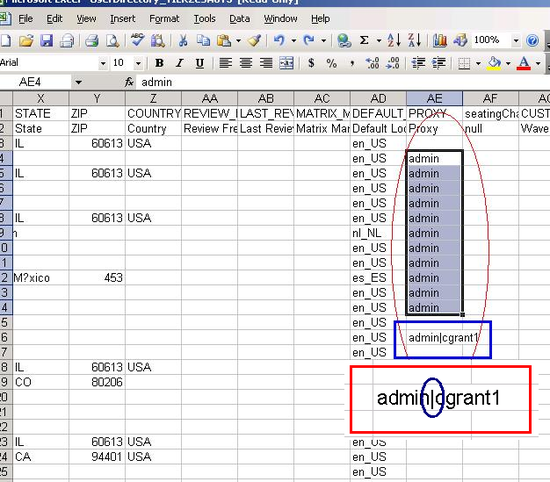Click the Merge and Center icon
The width and height of the screenshot is (550, 482).
pyautogui.click(x=286, y=63)
